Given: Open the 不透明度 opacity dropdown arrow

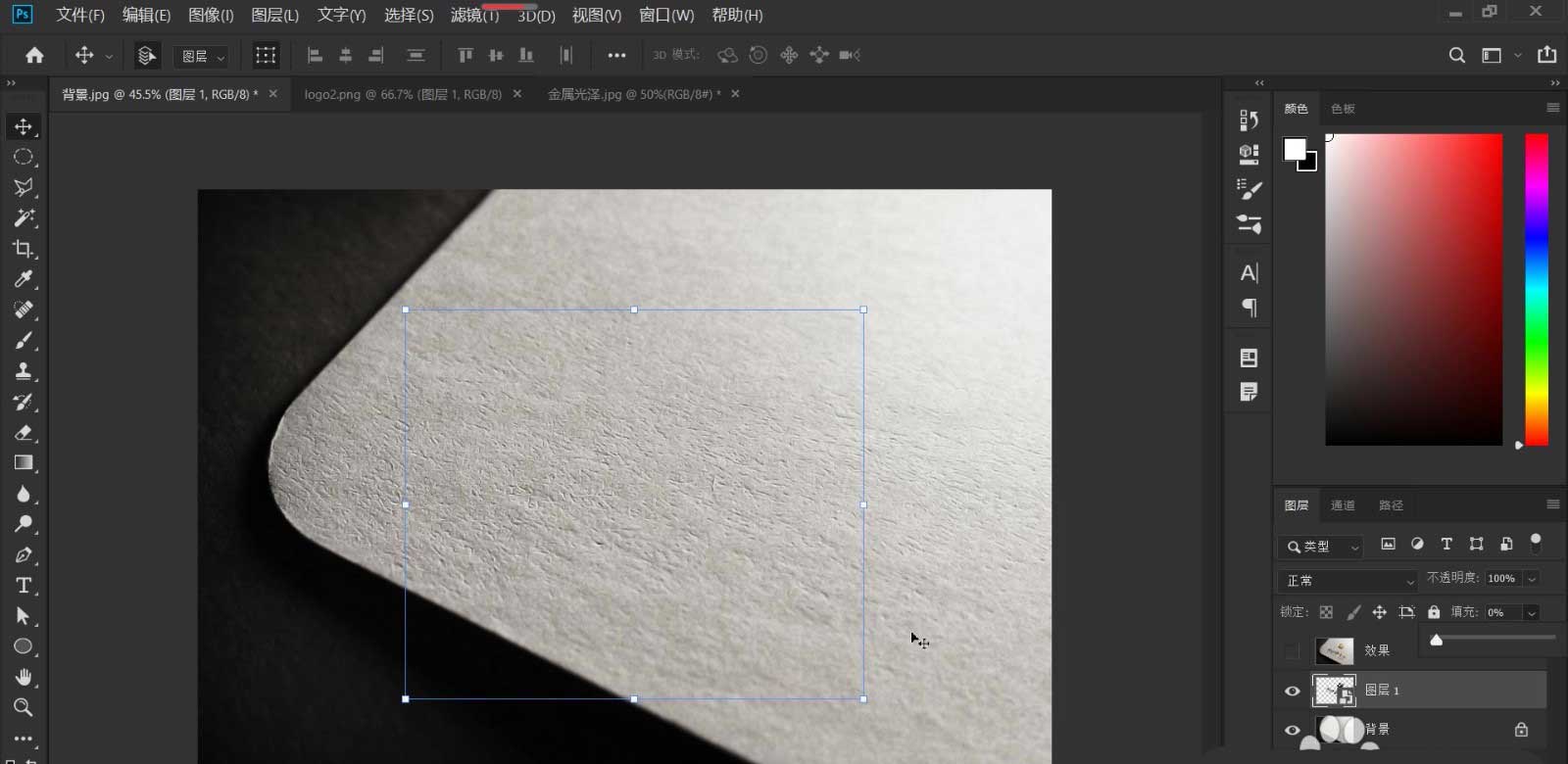Looking at the screenshot, I should [x=1532, y=579].
